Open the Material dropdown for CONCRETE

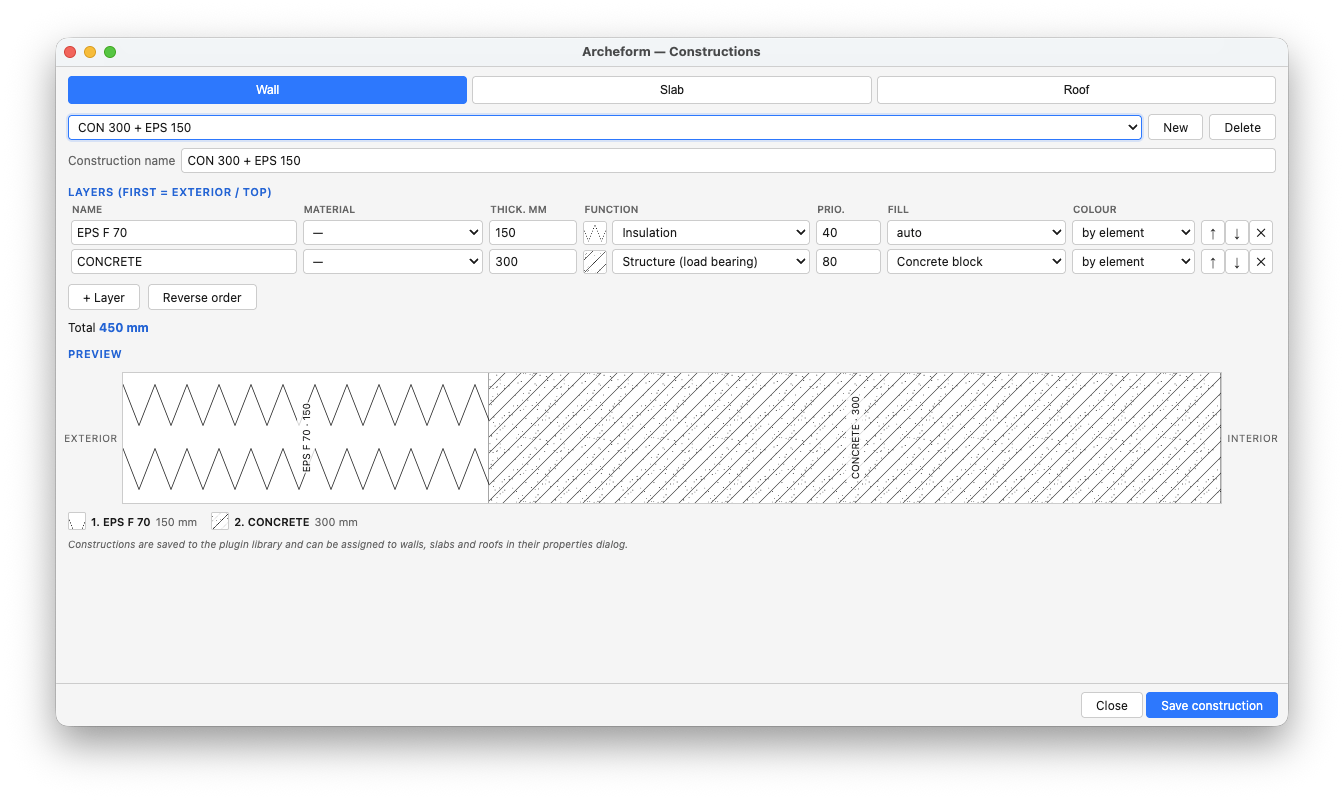click(394, 262)
